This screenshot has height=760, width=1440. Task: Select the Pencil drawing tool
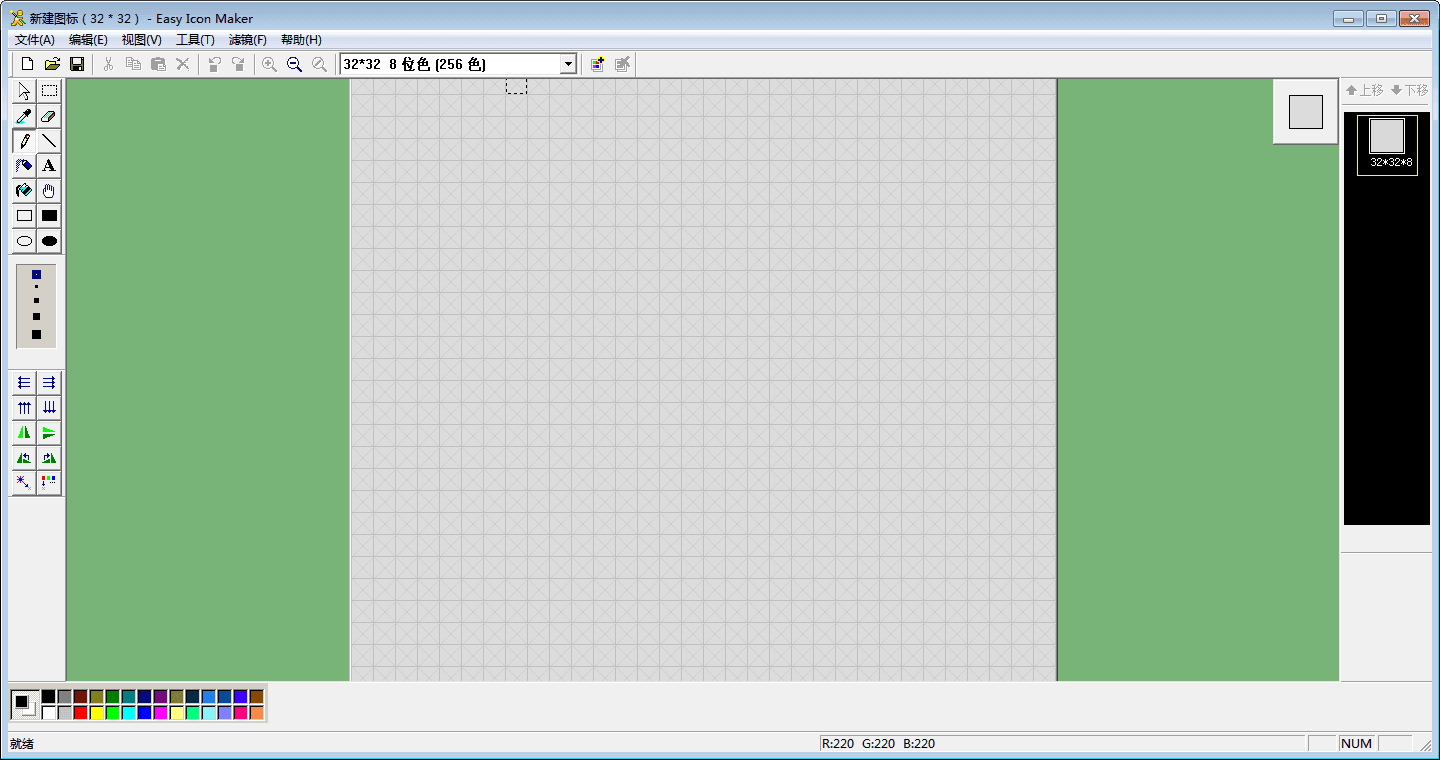[x=24, y=141]
